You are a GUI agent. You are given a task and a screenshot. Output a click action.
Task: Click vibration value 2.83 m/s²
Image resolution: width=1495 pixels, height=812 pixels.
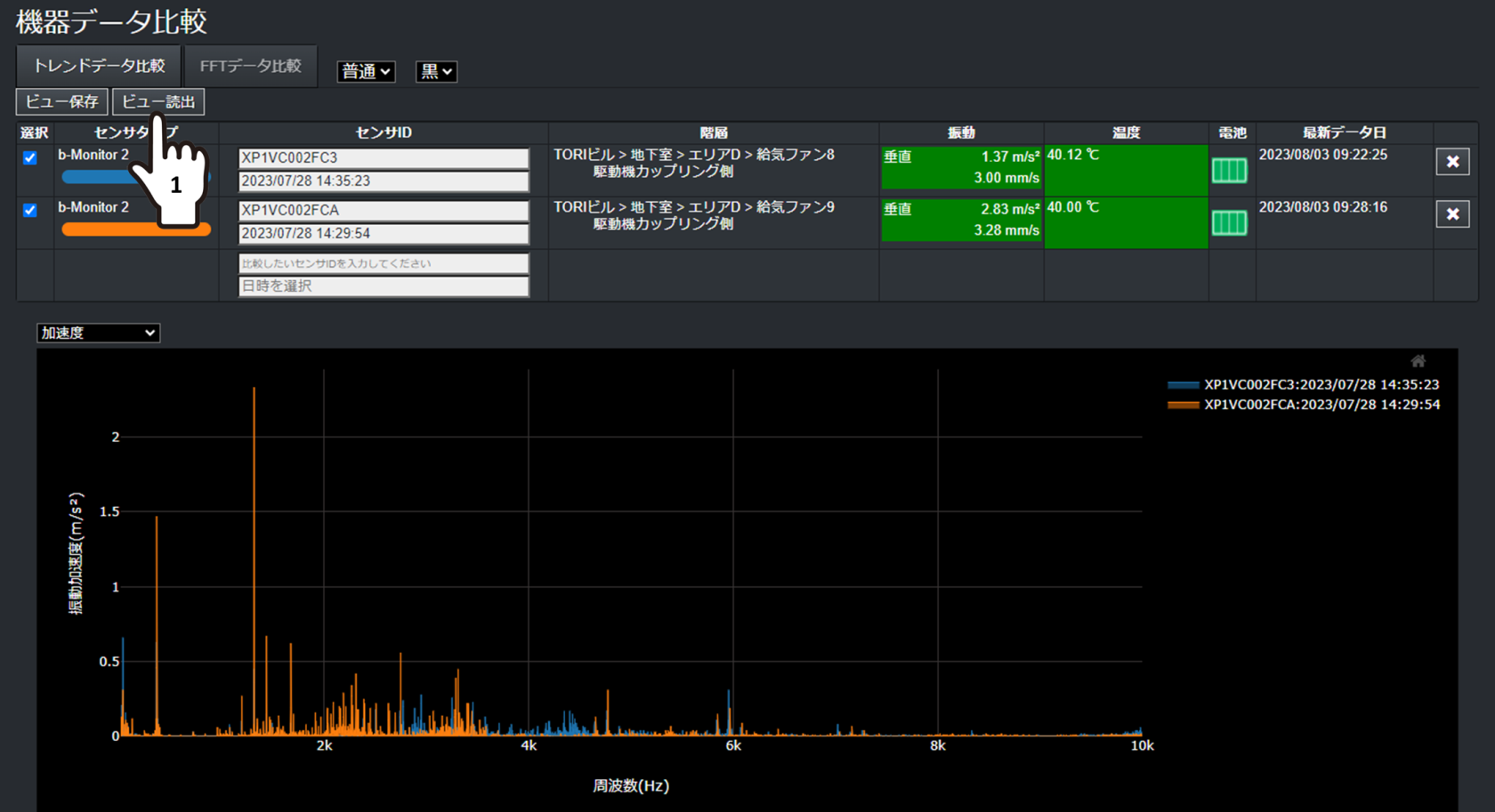tap(1010, 209)
